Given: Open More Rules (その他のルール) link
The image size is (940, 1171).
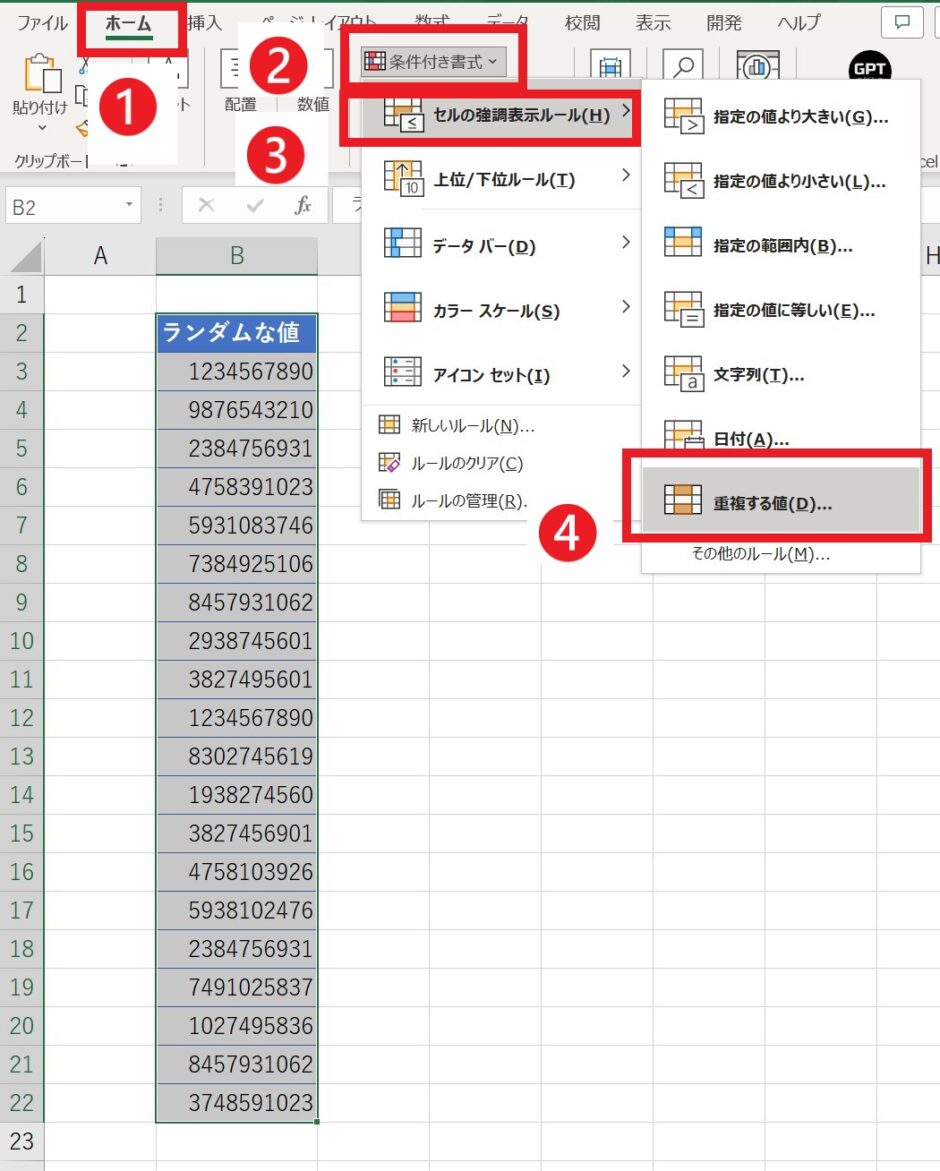Looking at the screenshot, I should (x=760, y=554).
